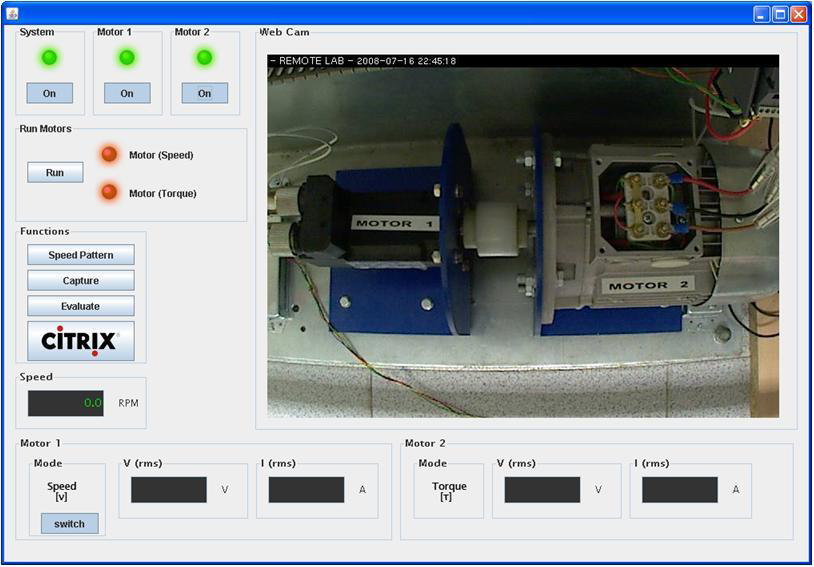
Task: Click the red Motor (Speed) indicator light
Action: pos(109,154)
